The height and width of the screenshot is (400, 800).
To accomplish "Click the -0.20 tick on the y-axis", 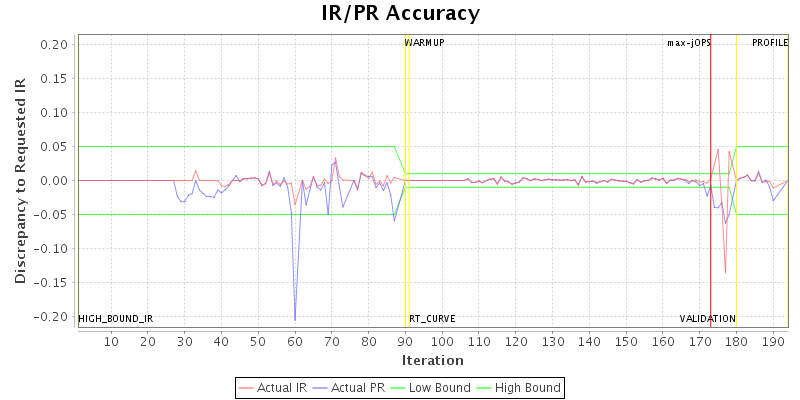I will tap(53, 317).
